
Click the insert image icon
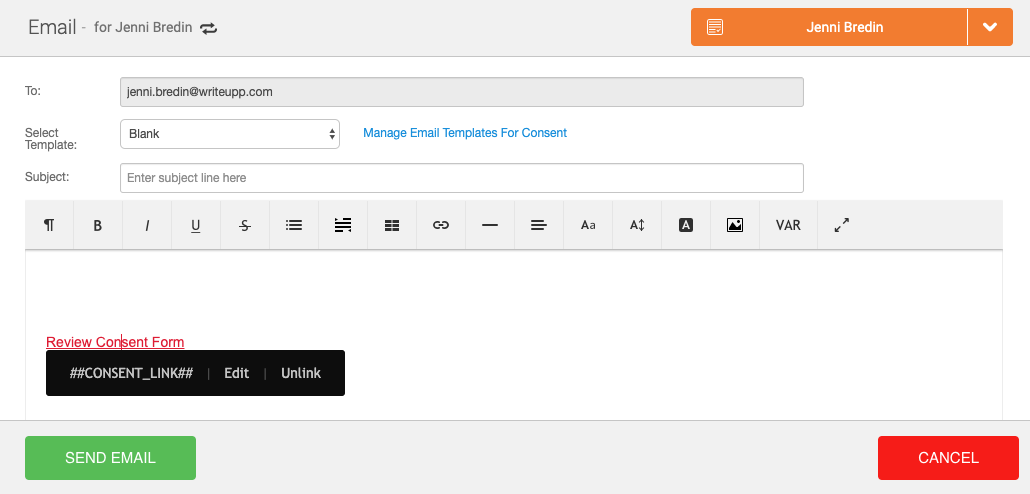(x=735, y=225)
